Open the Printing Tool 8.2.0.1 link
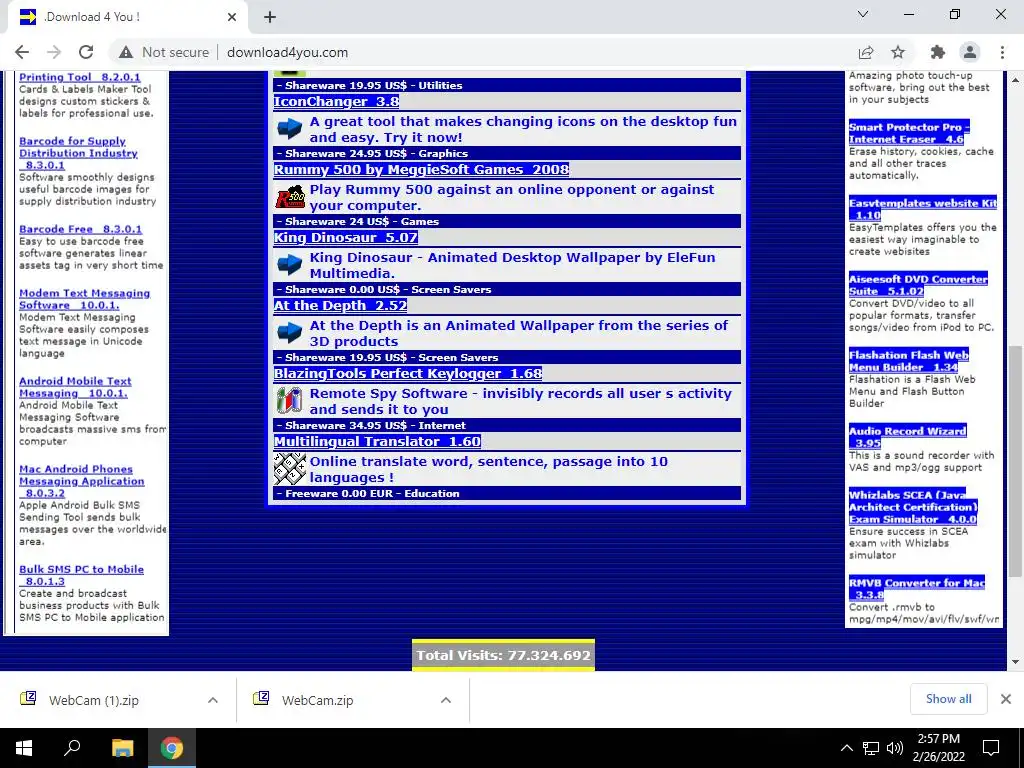Screen dimensions: 1024x768 pyautogui.click(x=80, y=77)
